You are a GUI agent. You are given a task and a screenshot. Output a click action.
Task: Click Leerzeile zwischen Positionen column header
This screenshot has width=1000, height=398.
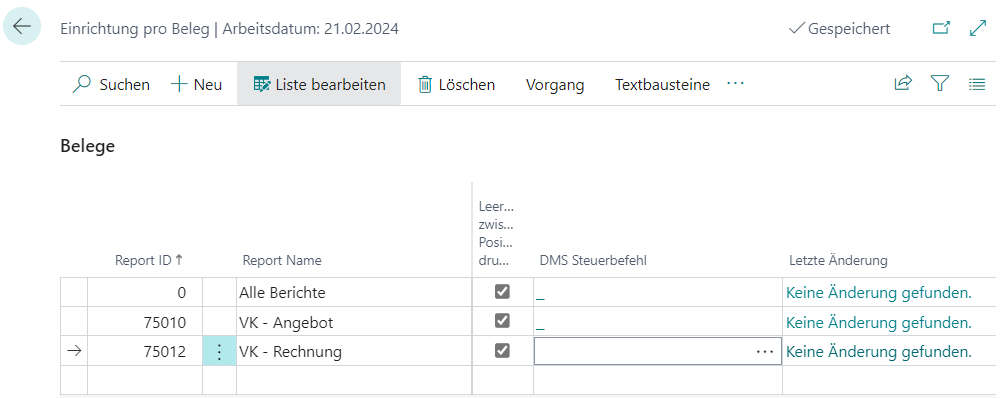496,233
